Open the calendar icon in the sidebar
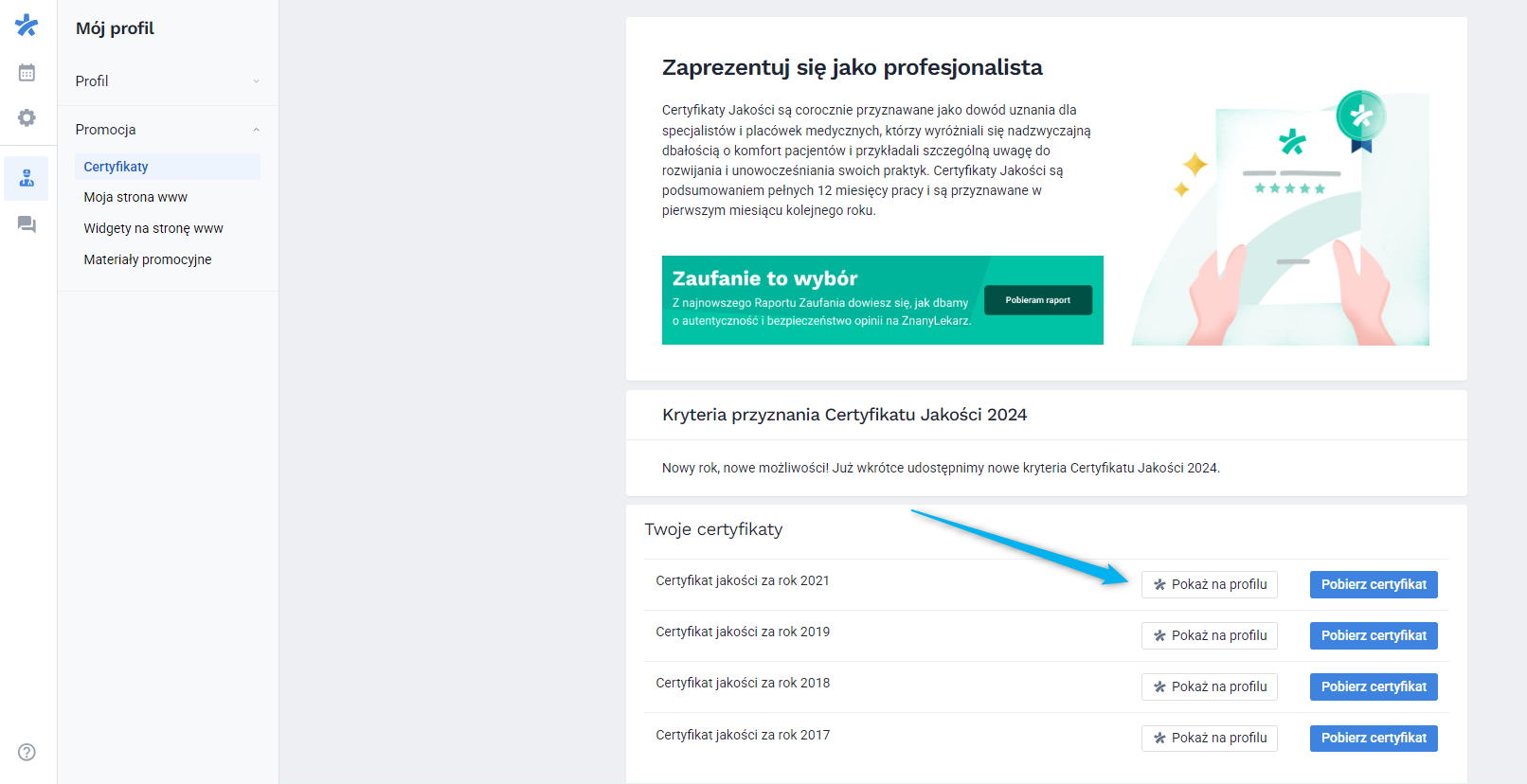 [27, 71]
